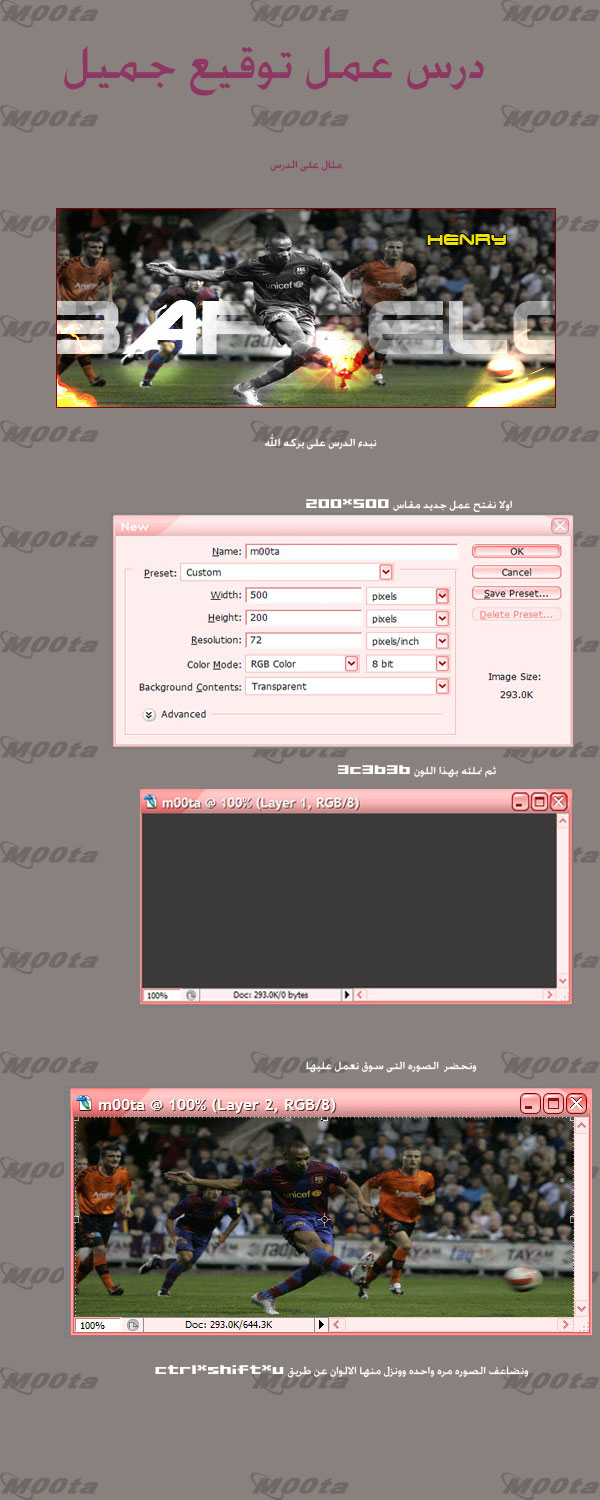Click the 100% zoom field in Layer 1 window

pos(163,996)
